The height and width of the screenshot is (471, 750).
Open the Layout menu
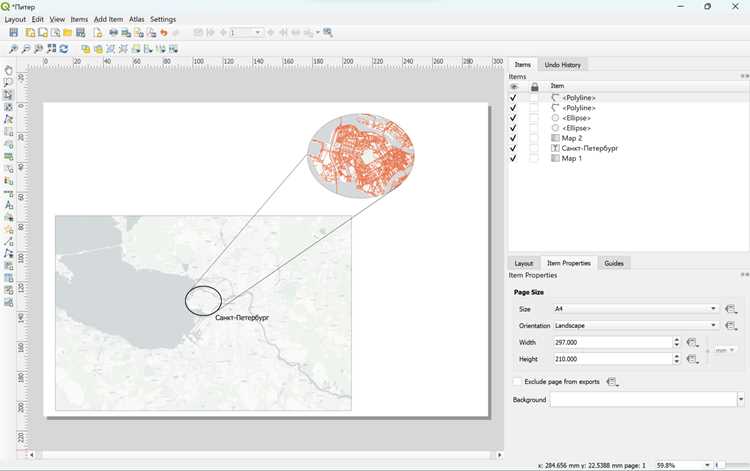[15, 19]
